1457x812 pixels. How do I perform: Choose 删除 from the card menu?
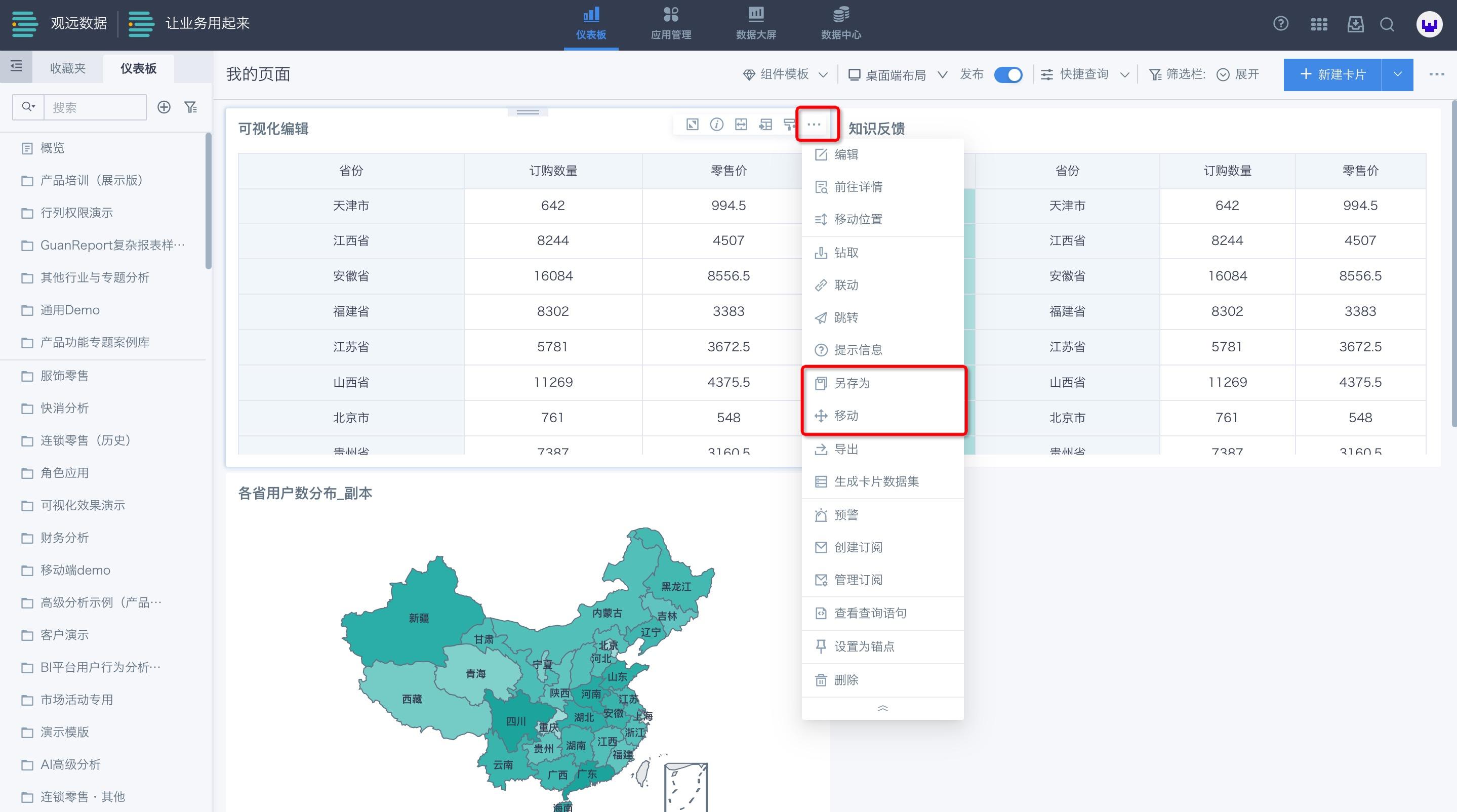(882, 680)
